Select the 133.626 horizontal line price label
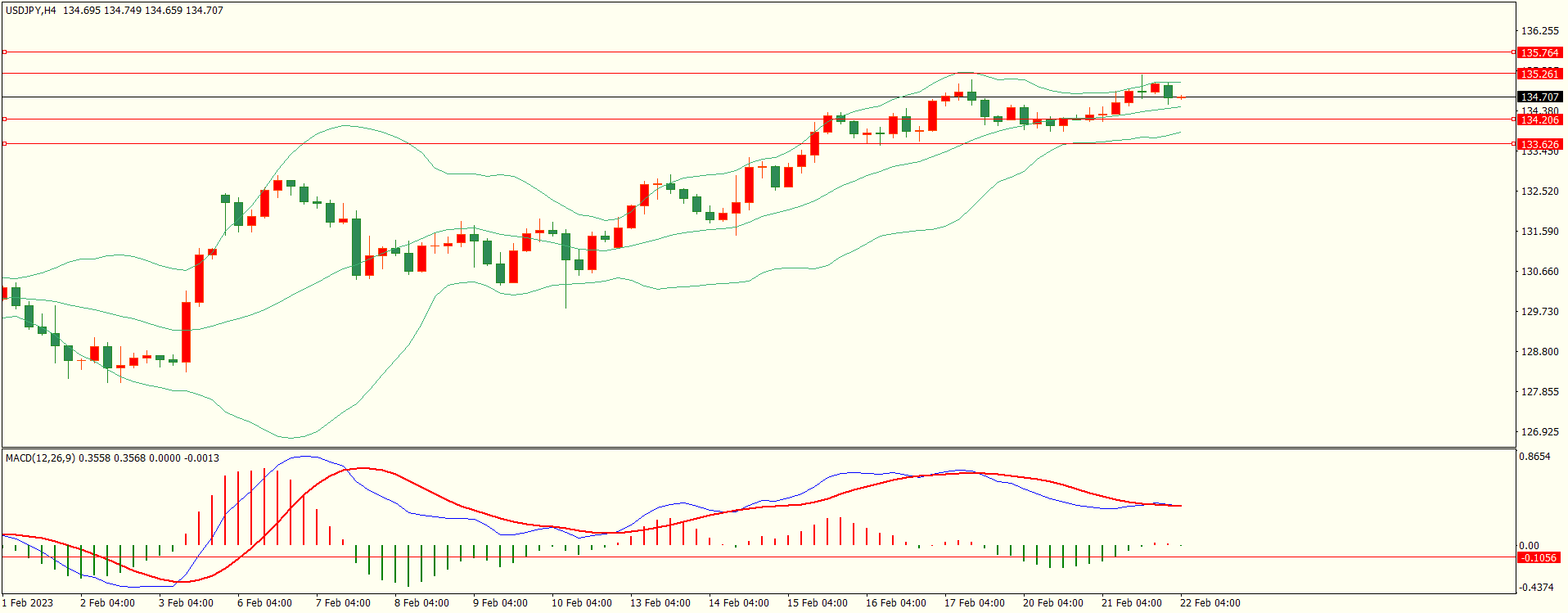Screen dimensions: 1568x613 click(1539, 145)
